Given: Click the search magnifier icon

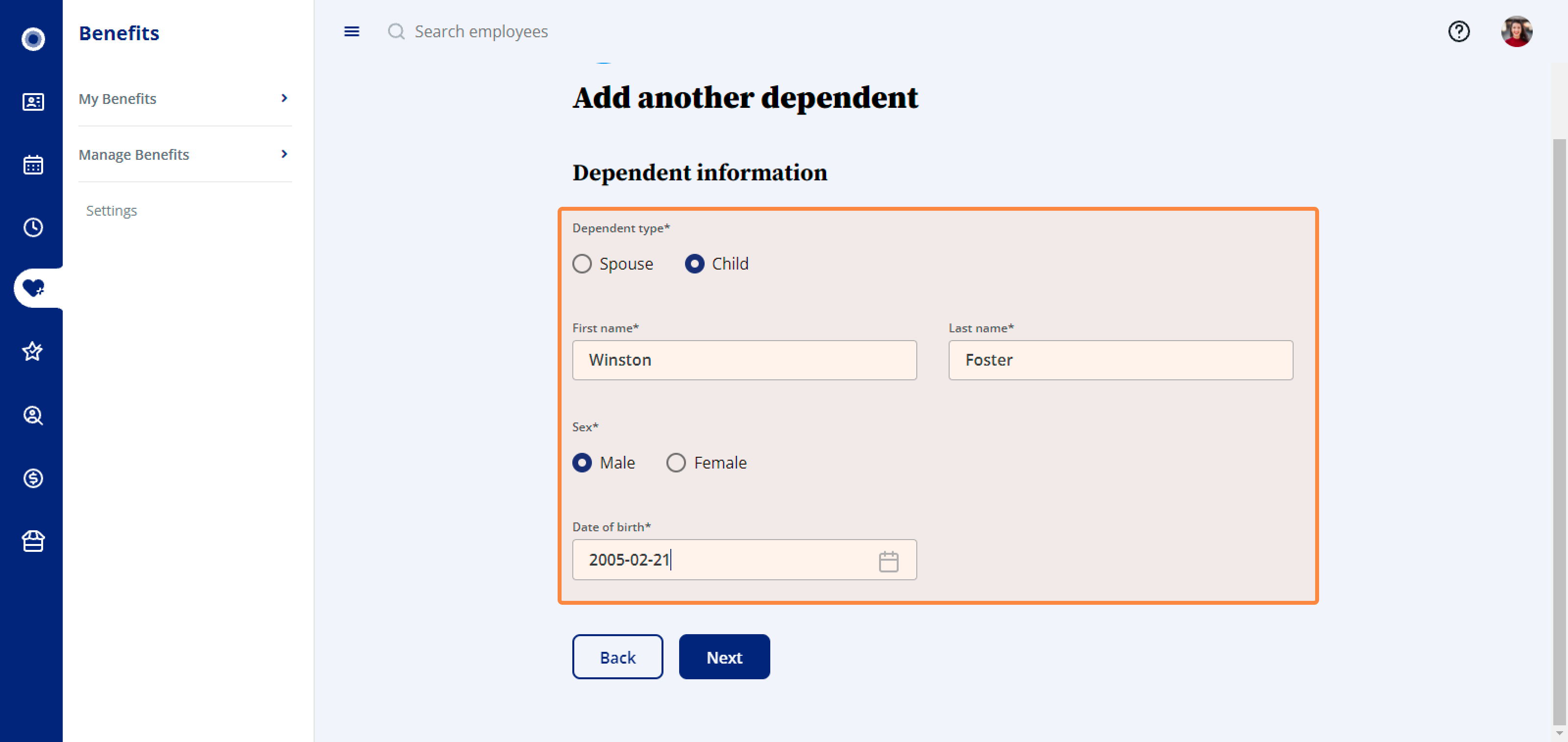Looking at the screenshot, I should point(396,31).
